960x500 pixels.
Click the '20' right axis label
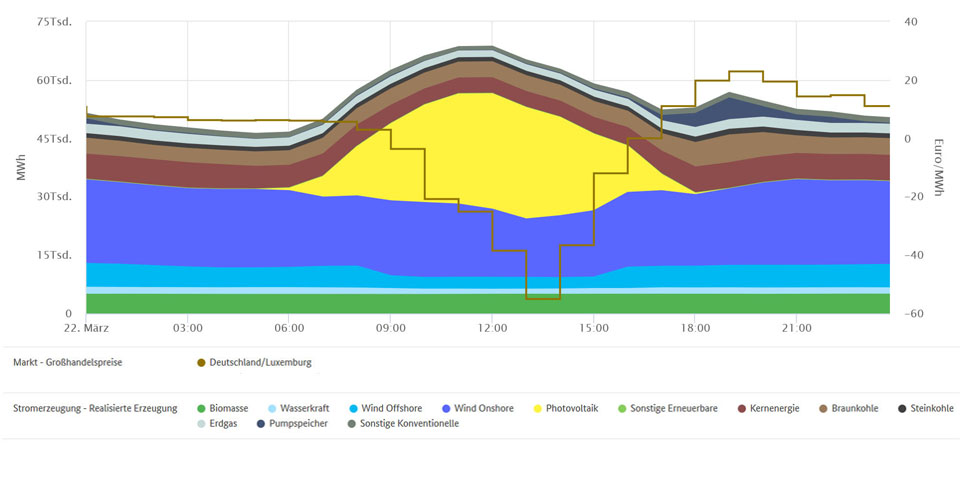point(911,80)
